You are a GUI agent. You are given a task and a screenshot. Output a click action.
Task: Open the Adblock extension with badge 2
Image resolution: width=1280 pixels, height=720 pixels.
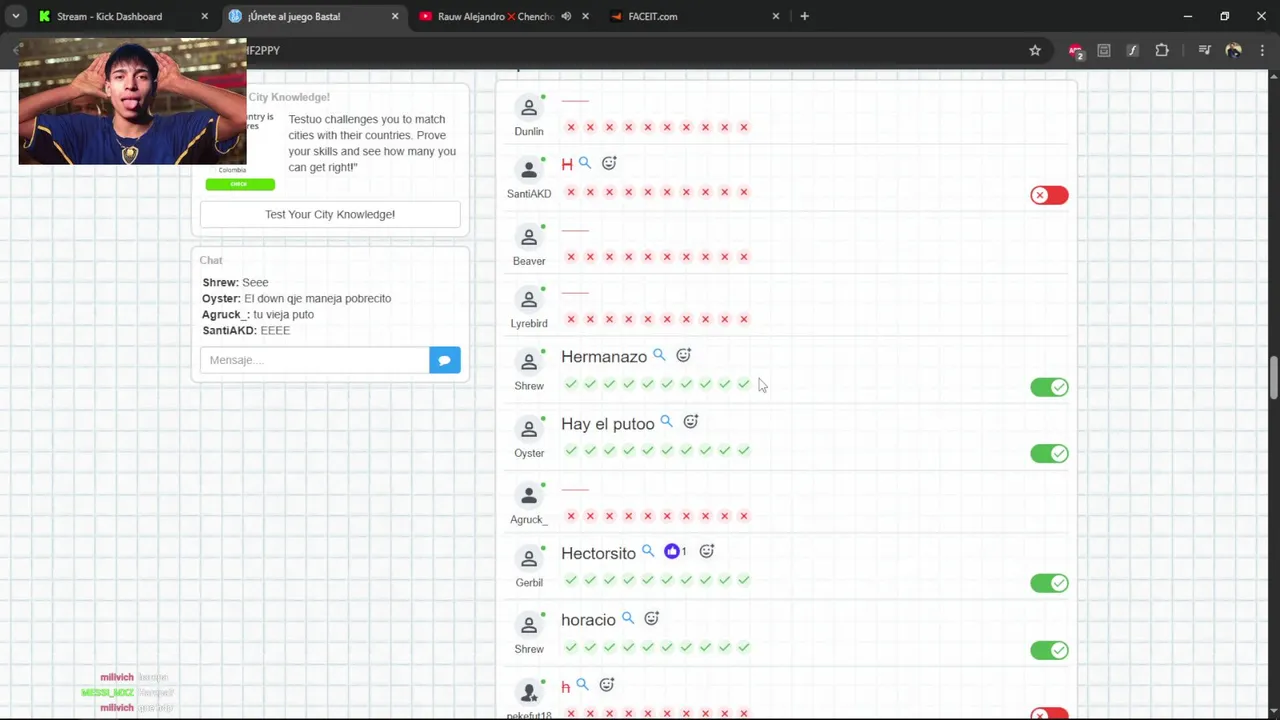1075,50
